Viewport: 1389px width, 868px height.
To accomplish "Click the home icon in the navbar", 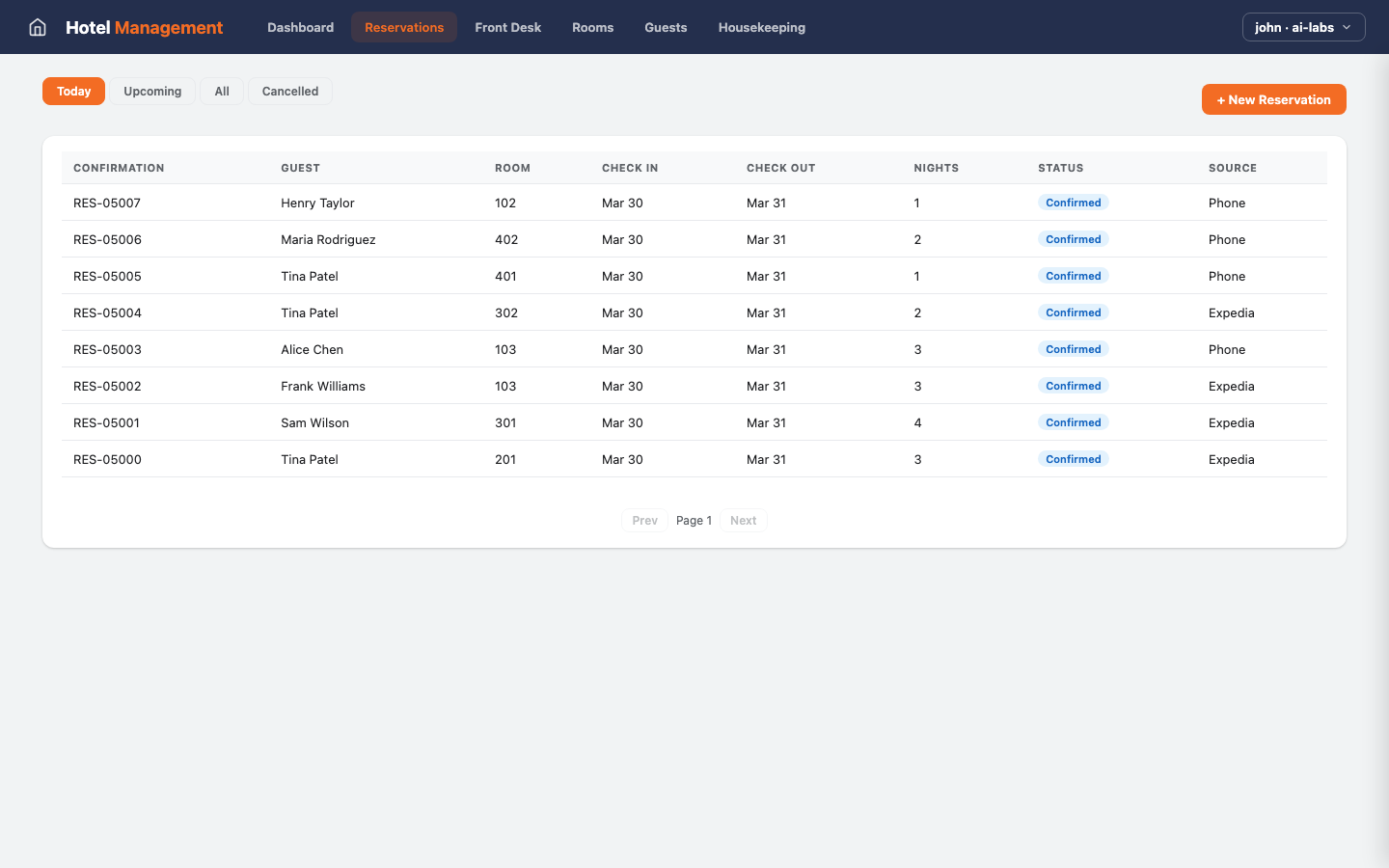I will point(37,27).
